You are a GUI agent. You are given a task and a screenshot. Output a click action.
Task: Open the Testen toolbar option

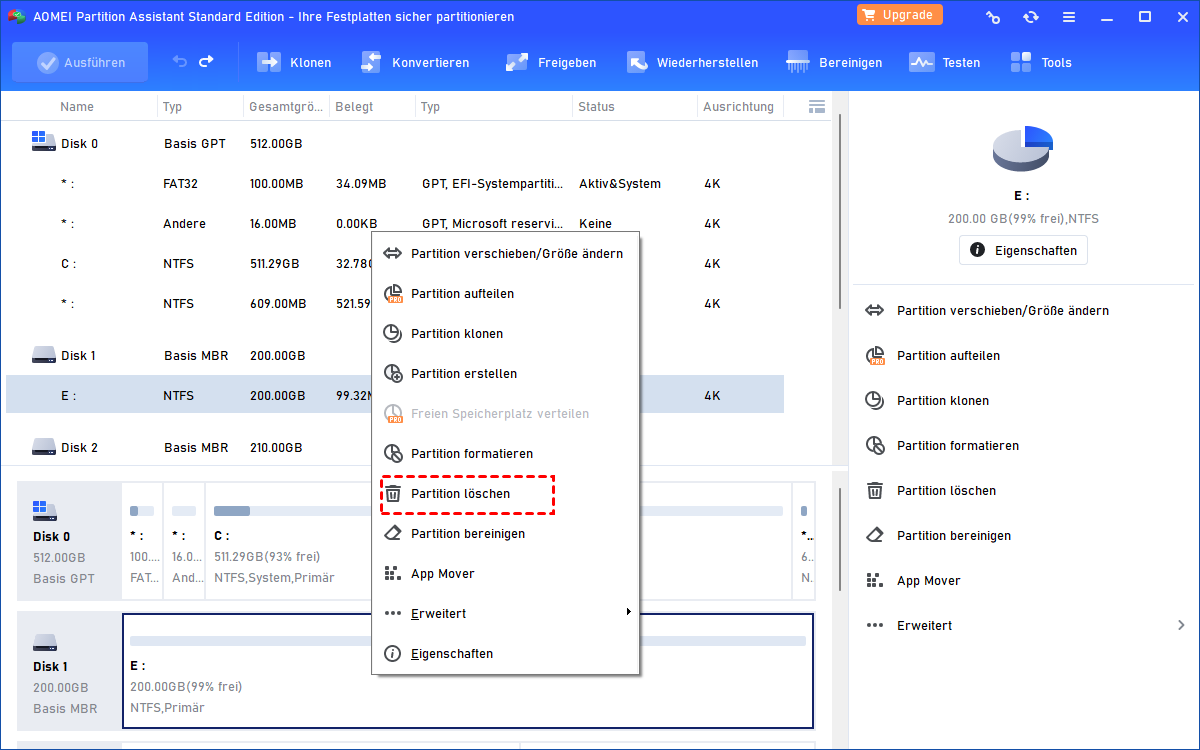[x=945, y=62]
